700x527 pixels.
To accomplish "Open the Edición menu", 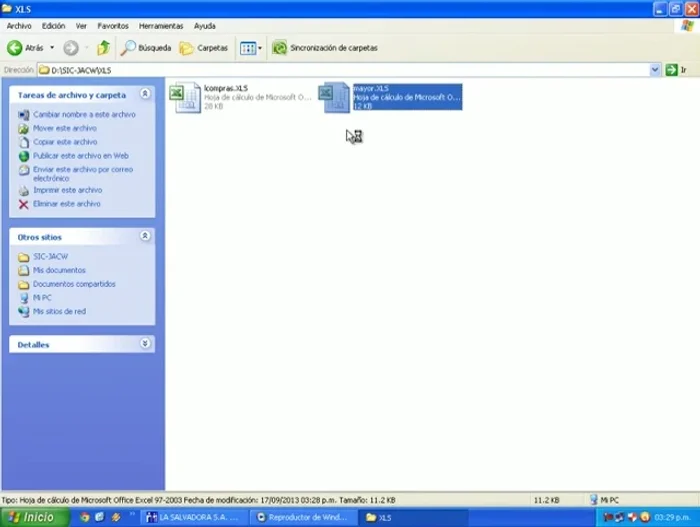I will point(54,26).
